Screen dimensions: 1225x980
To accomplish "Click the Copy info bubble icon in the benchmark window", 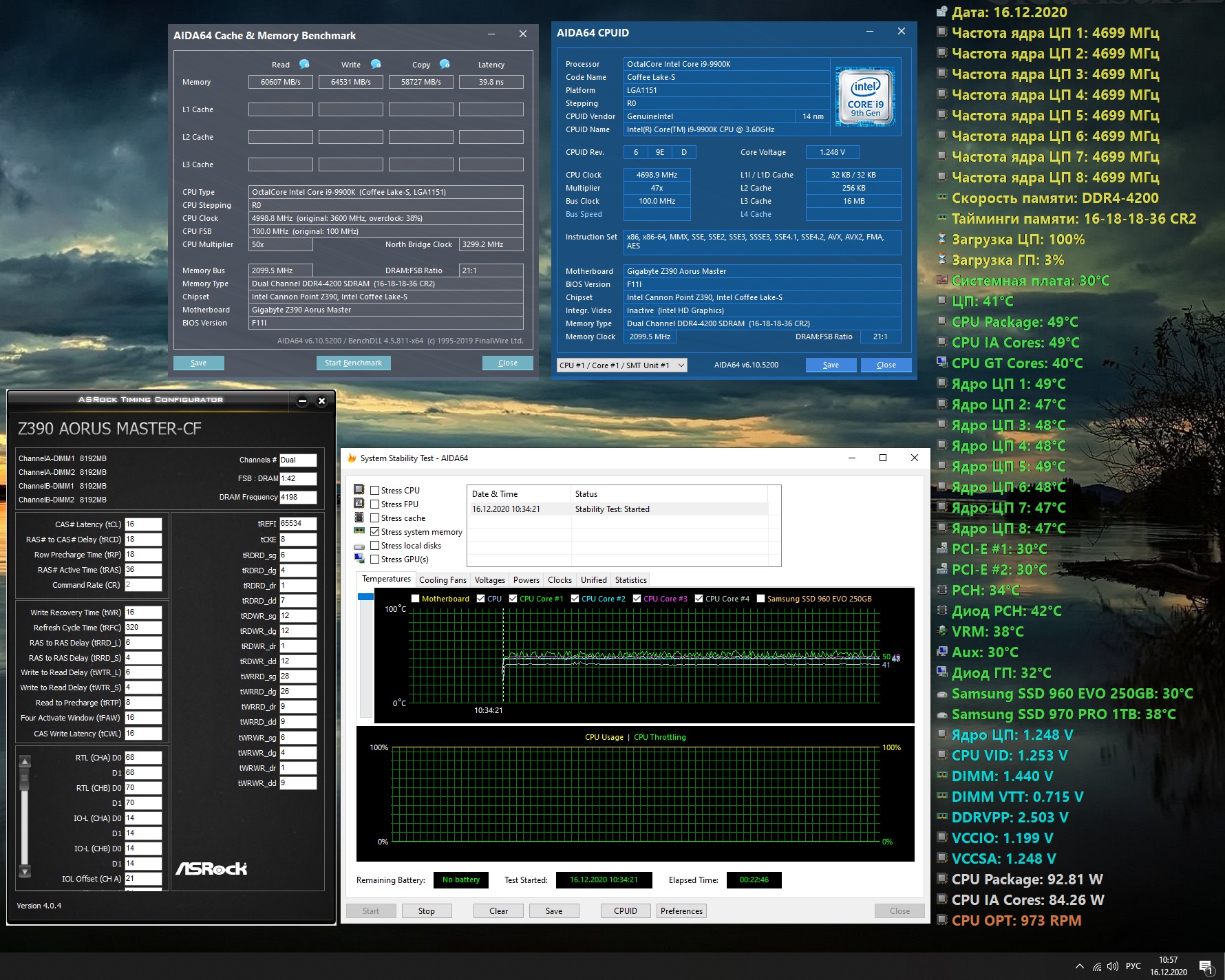I will [445, 64].
